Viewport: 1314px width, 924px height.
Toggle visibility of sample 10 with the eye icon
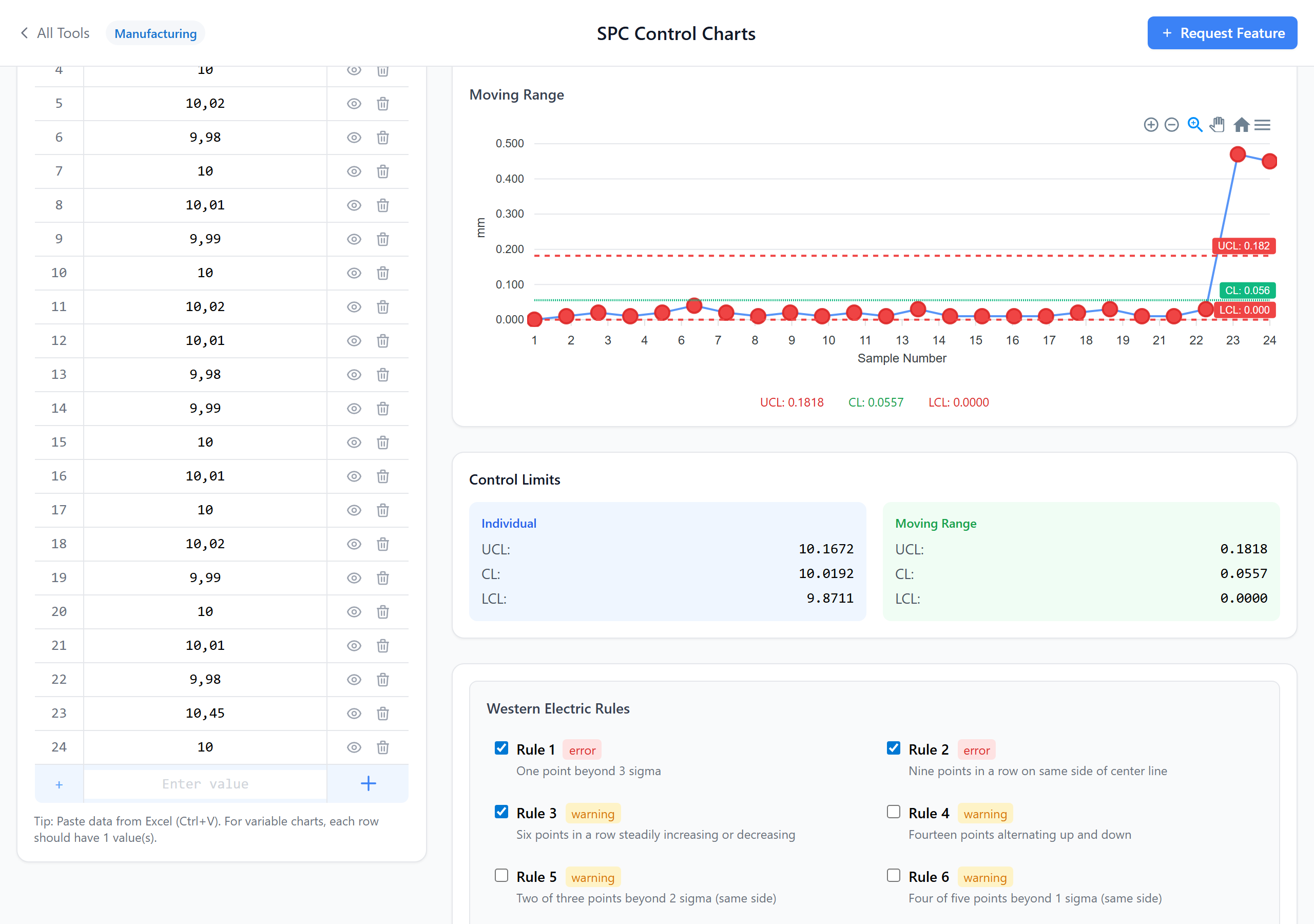[354, 273]
